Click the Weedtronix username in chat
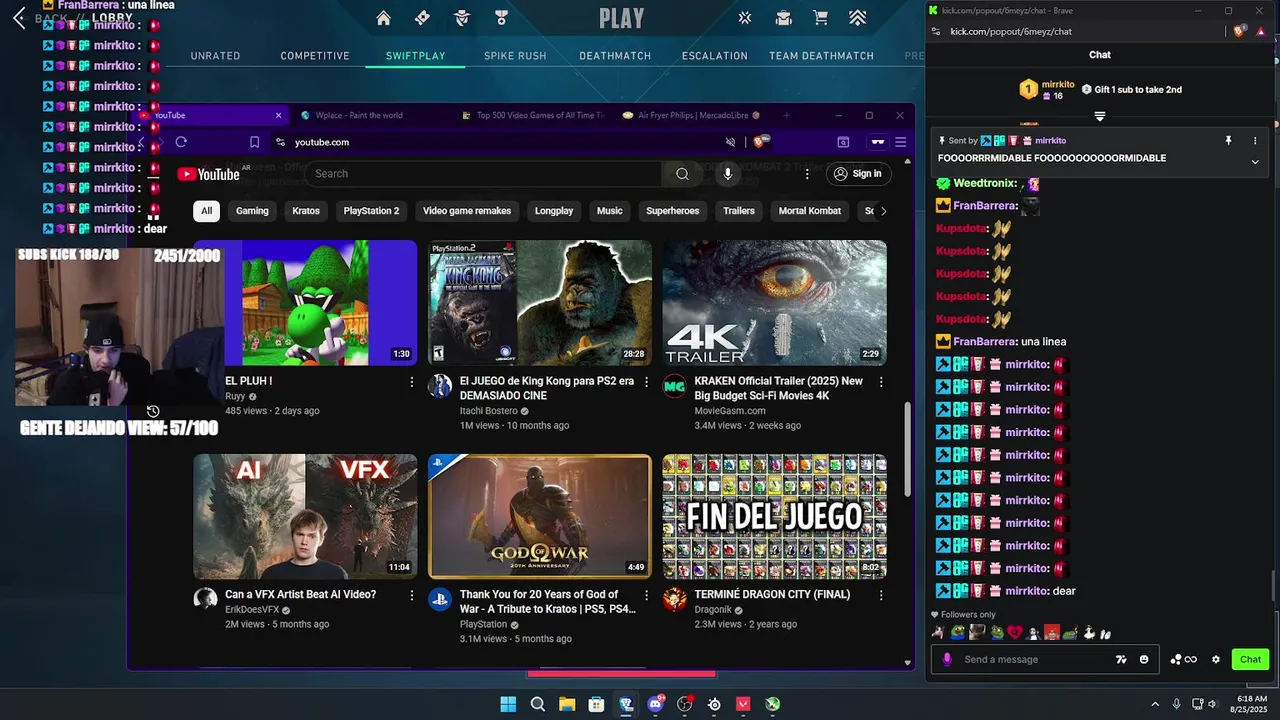 985,184
